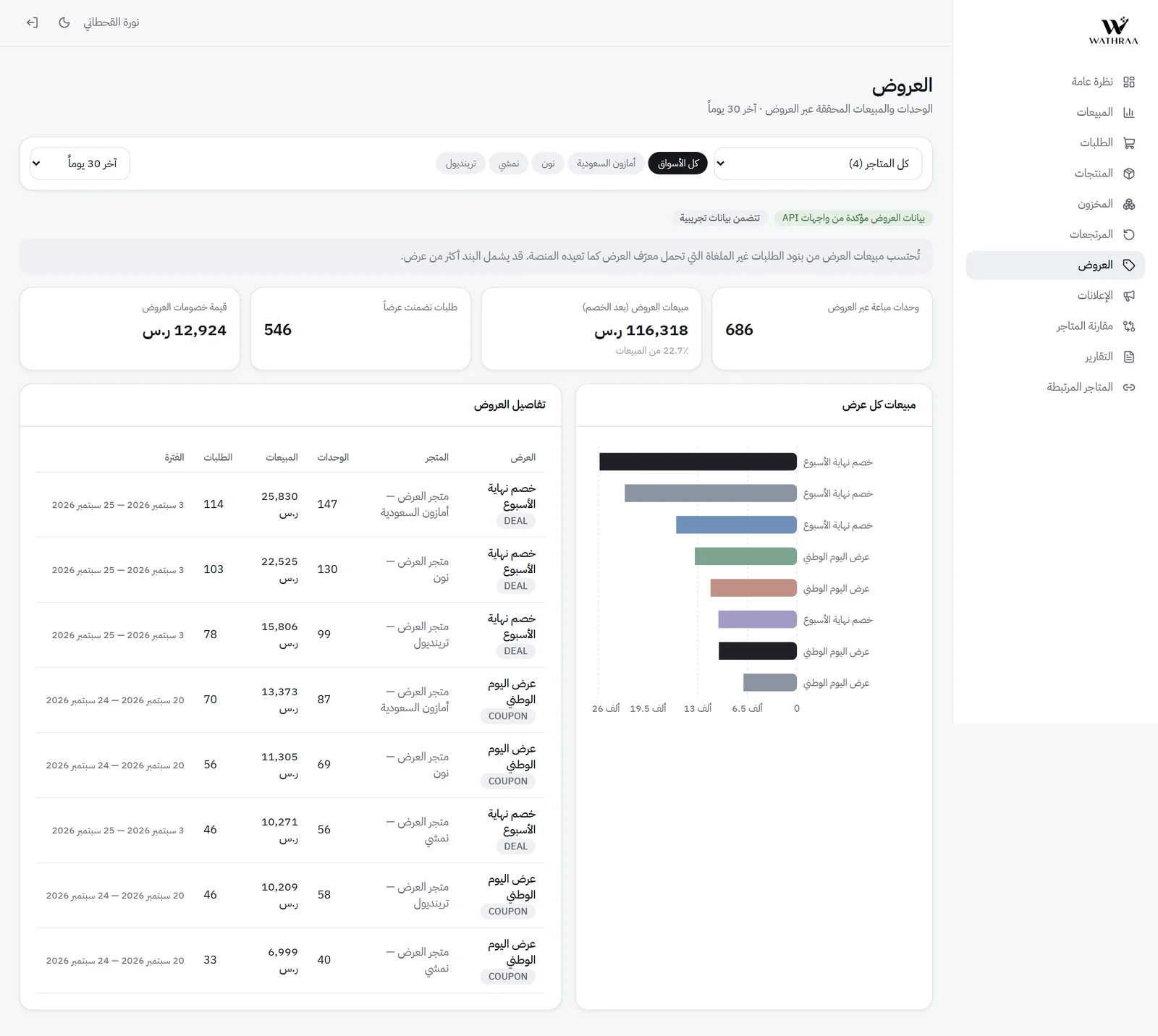Click the green عرض اليوم الوطني chart bar
This screenshot has height=1036, width=1158.
[x=745, y=556]
